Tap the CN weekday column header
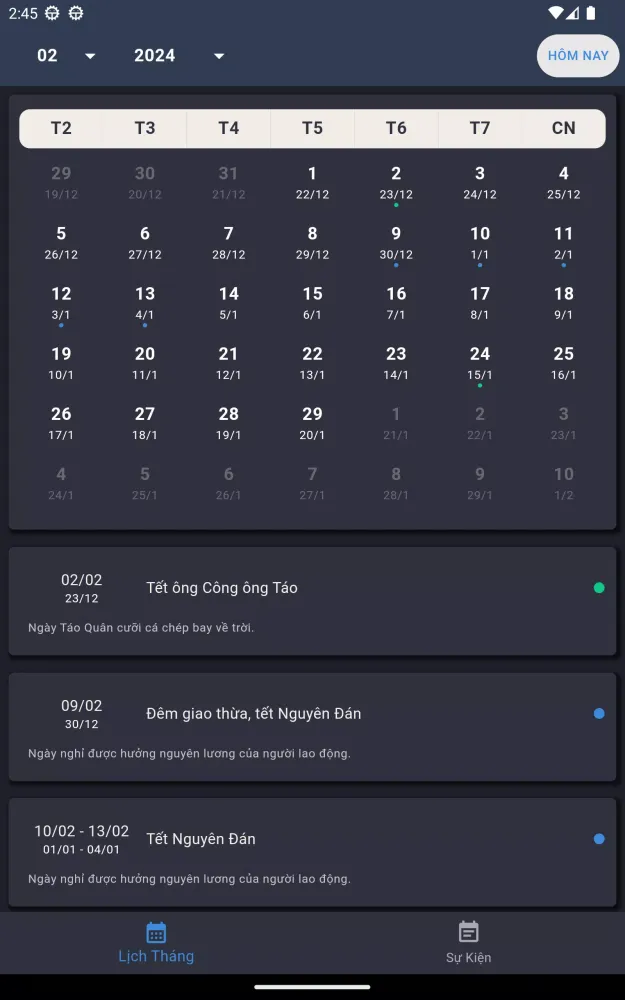Image resolution: width=625 pixels, height=1000 pixels. coord(564,128)
